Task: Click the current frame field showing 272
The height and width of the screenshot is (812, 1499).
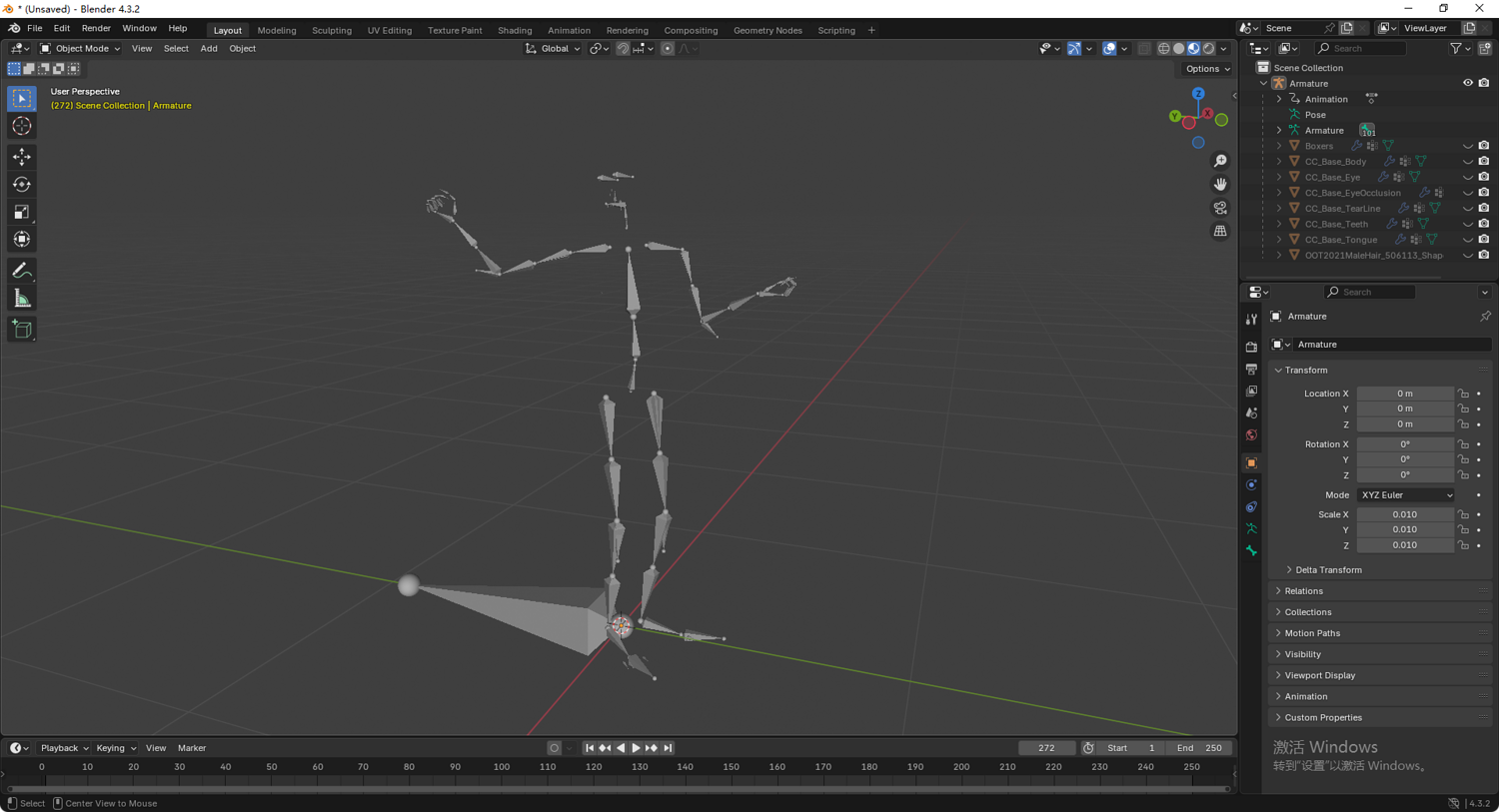Action: (x=1046, y=748)
